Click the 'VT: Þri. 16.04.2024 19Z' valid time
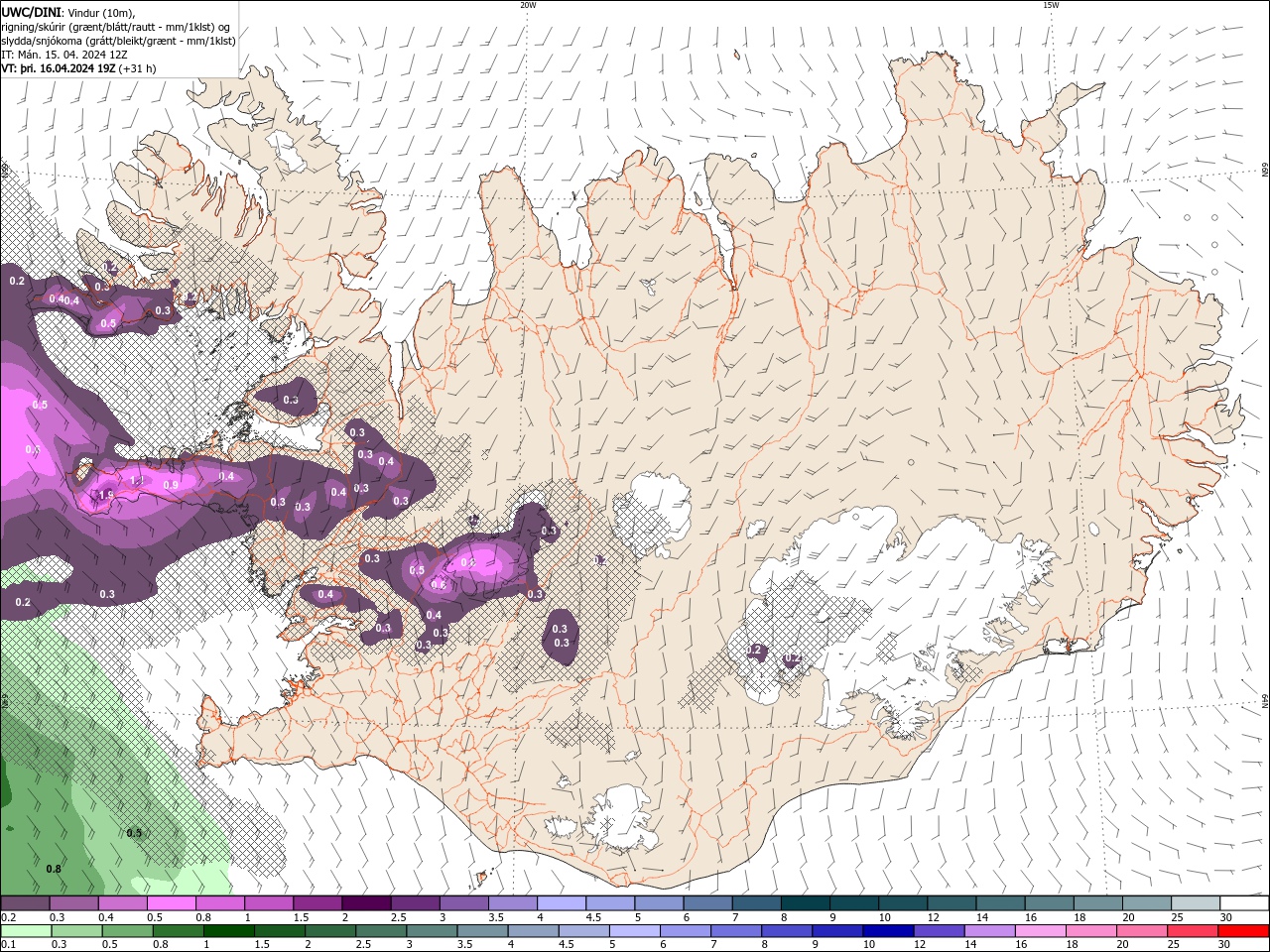 point(59,68)
